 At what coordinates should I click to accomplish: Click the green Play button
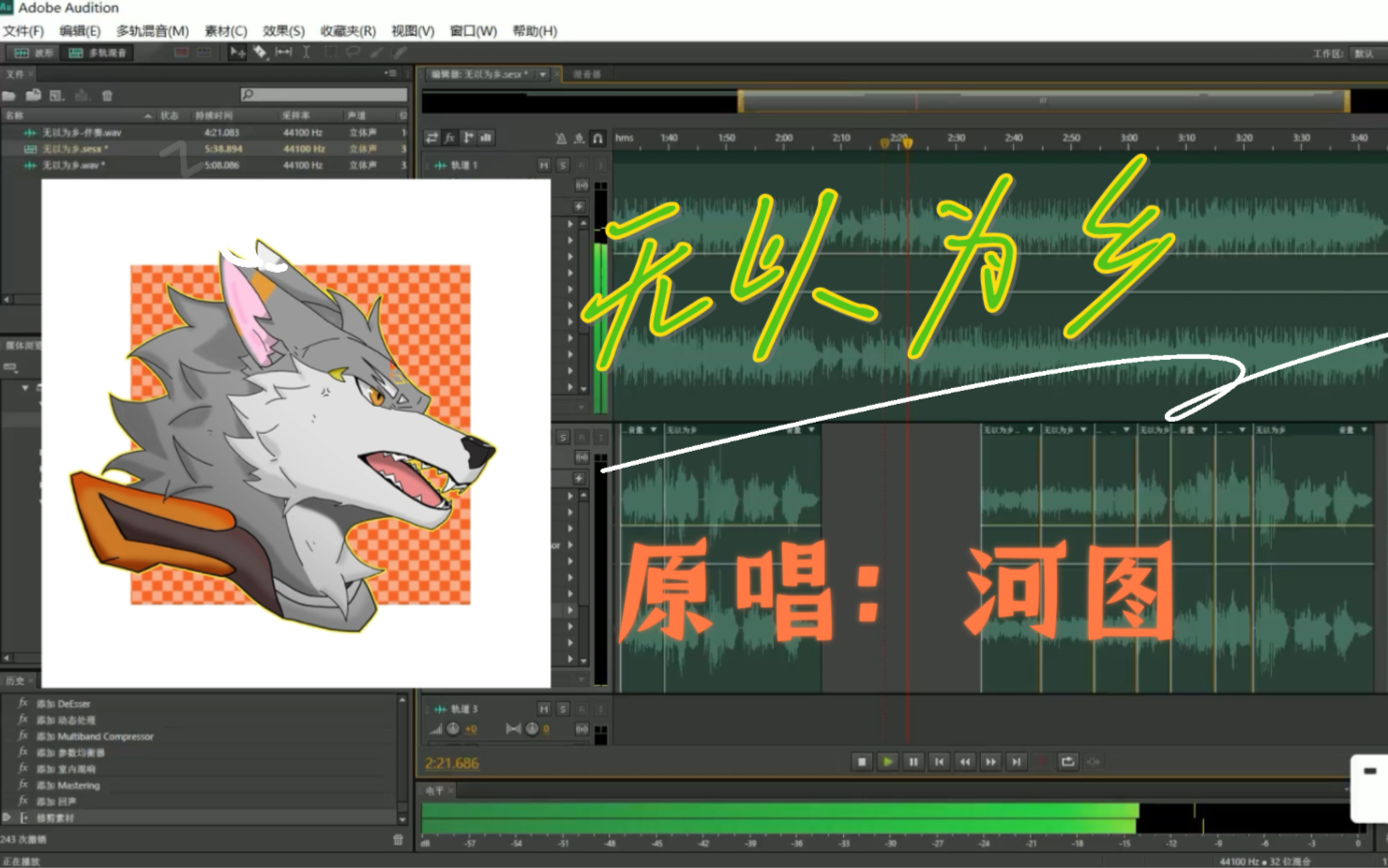coord(887,762)
